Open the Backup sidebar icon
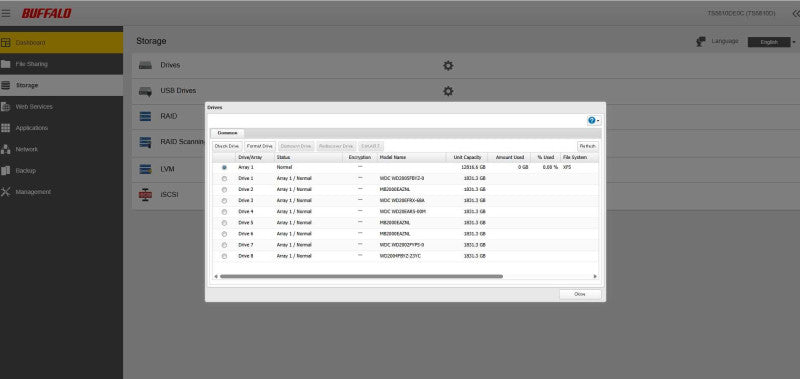The width and height of the screenshot is (800, 379). 6,171
